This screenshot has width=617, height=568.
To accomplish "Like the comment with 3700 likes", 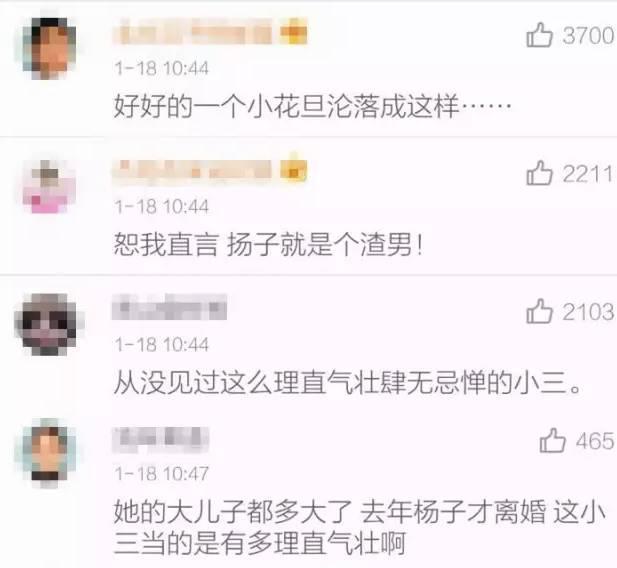I will (539, 35).
